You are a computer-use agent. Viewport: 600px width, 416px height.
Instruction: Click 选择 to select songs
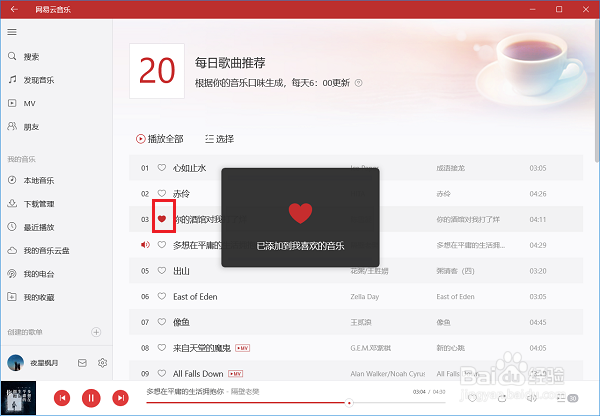point(219,139)
